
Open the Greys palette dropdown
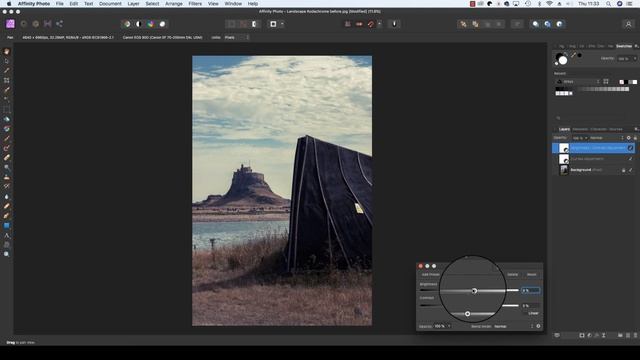pos(579,82)
